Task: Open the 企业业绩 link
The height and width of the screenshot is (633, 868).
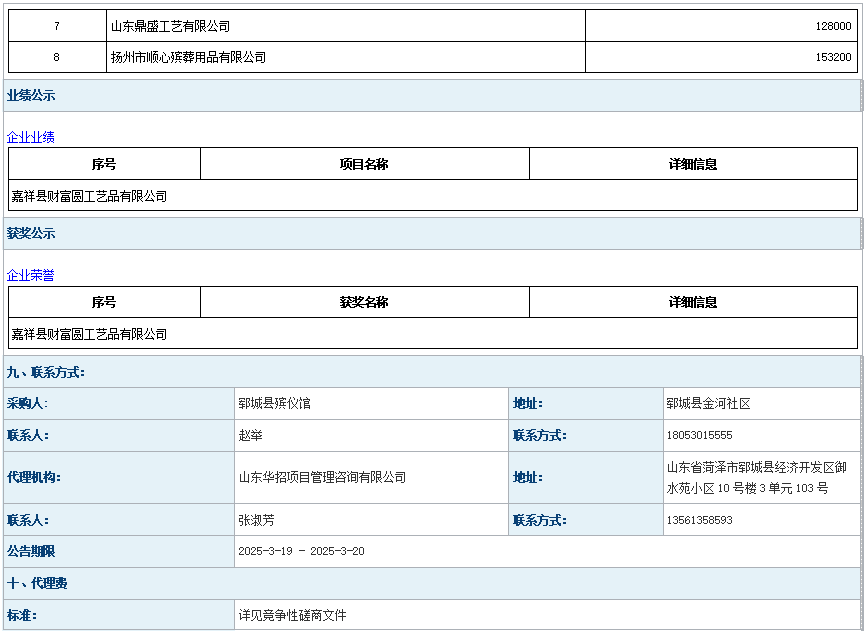Action: pyautogui.click(x=31, y=137)
